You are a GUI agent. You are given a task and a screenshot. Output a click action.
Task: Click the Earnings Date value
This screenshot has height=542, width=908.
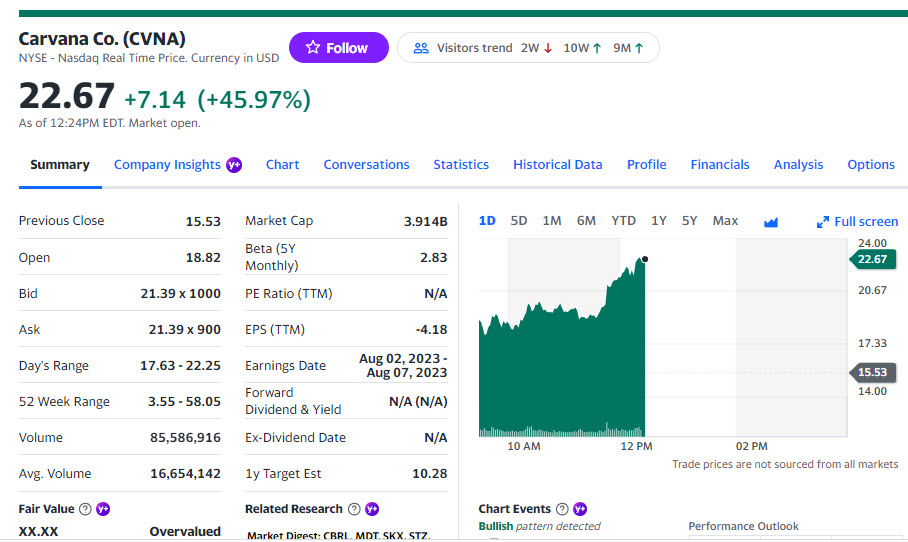point(403,365)
